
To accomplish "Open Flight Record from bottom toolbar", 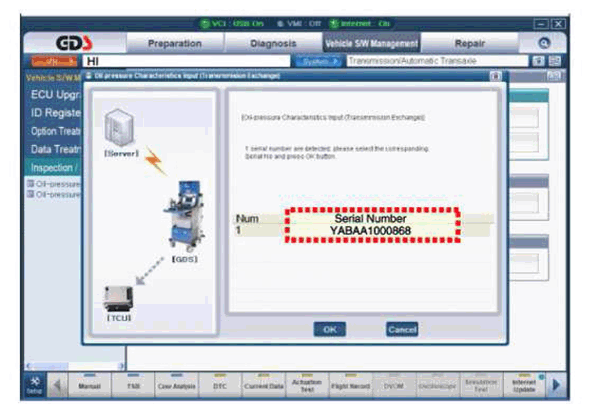I will tap(350, 385).
